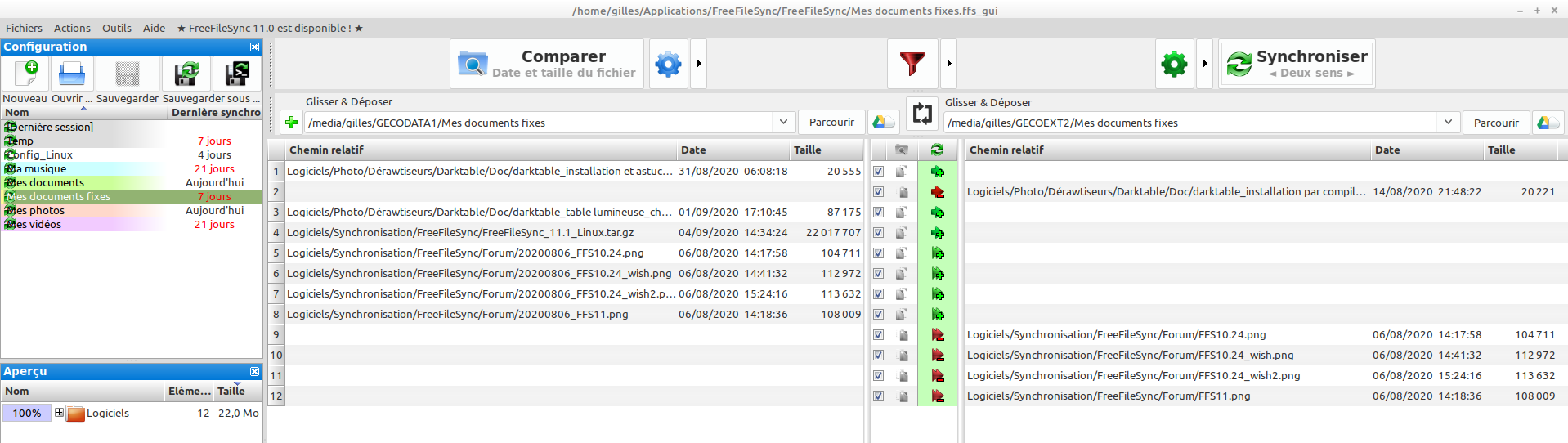The width and height of the screenshot is (1568, 443).
Task: Uncheck the checkbox for row 2
Action: (878, 192)
